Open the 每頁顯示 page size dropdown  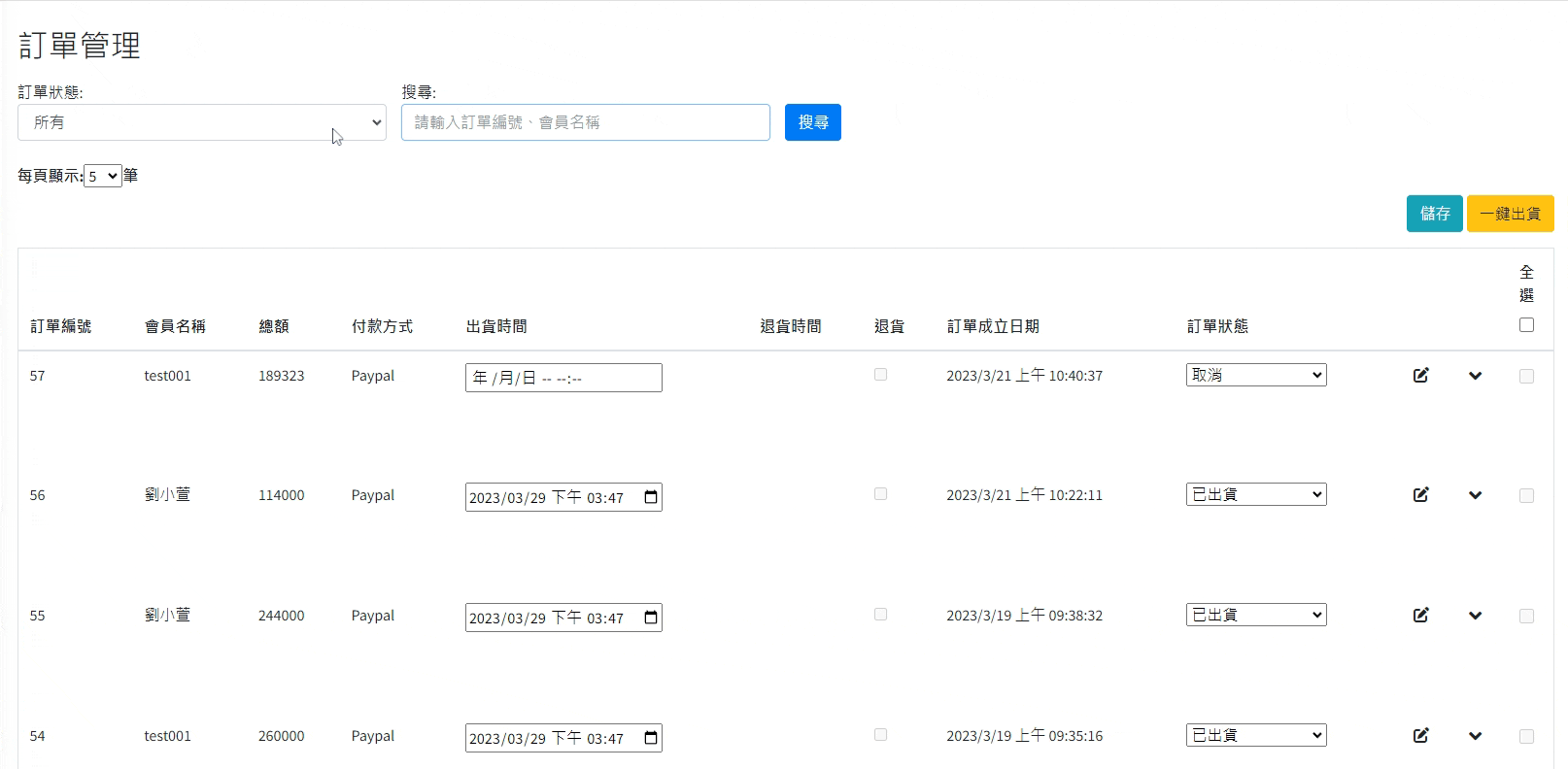tap(103, 176)
